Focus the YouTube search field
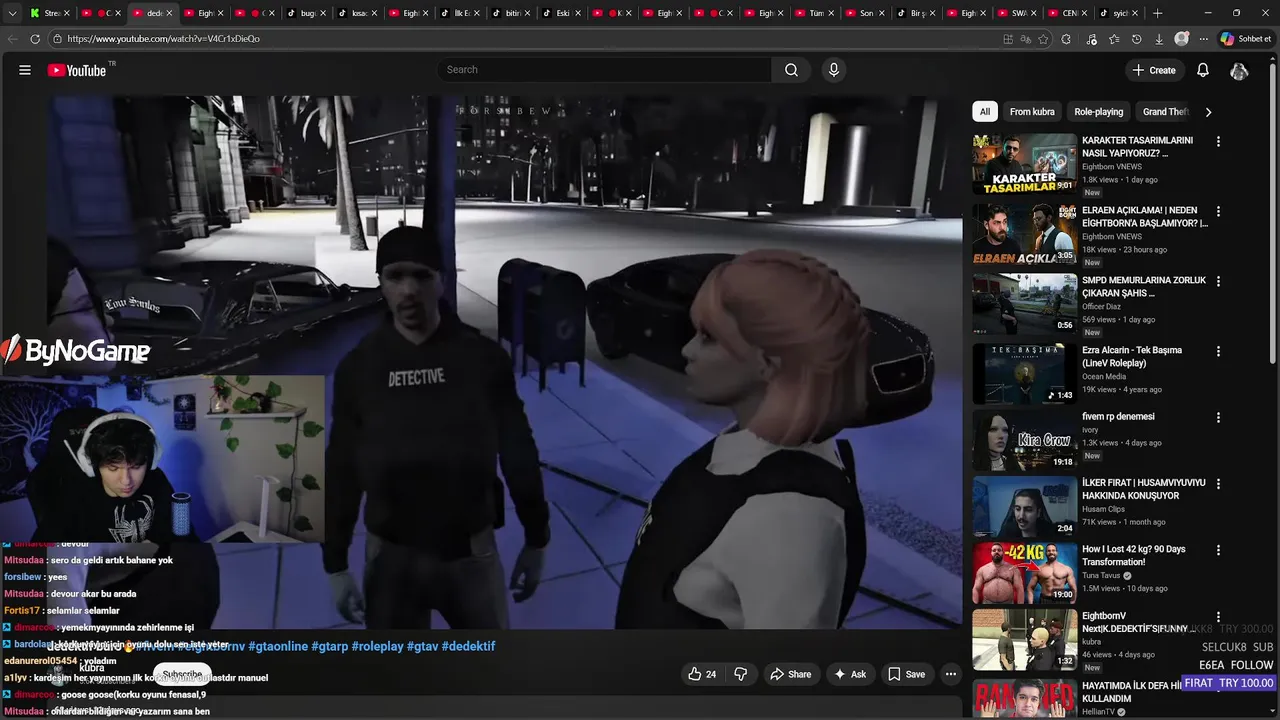Image resolution: width=1280 pixels, height=720 pixels. point(604,70)
